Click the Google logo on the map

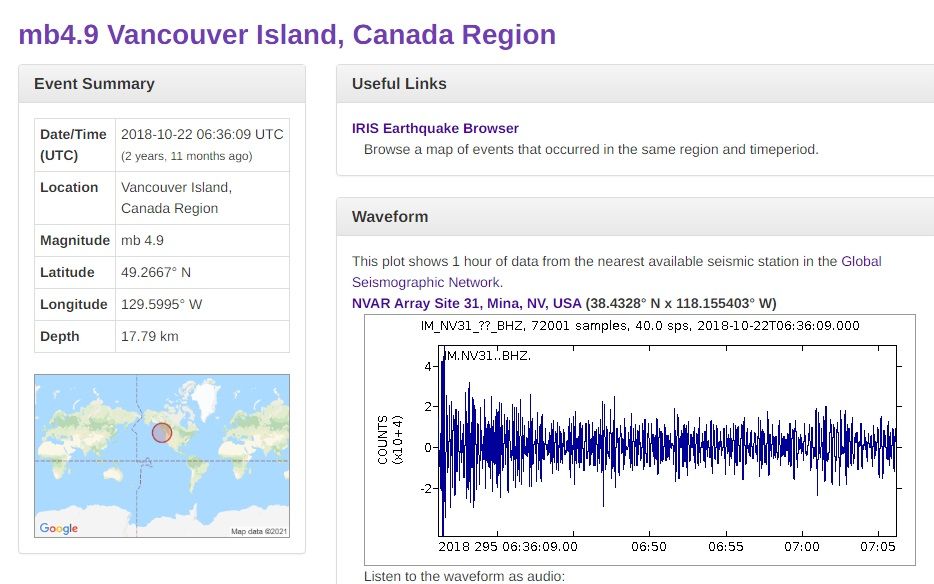(x=58, y=528)
